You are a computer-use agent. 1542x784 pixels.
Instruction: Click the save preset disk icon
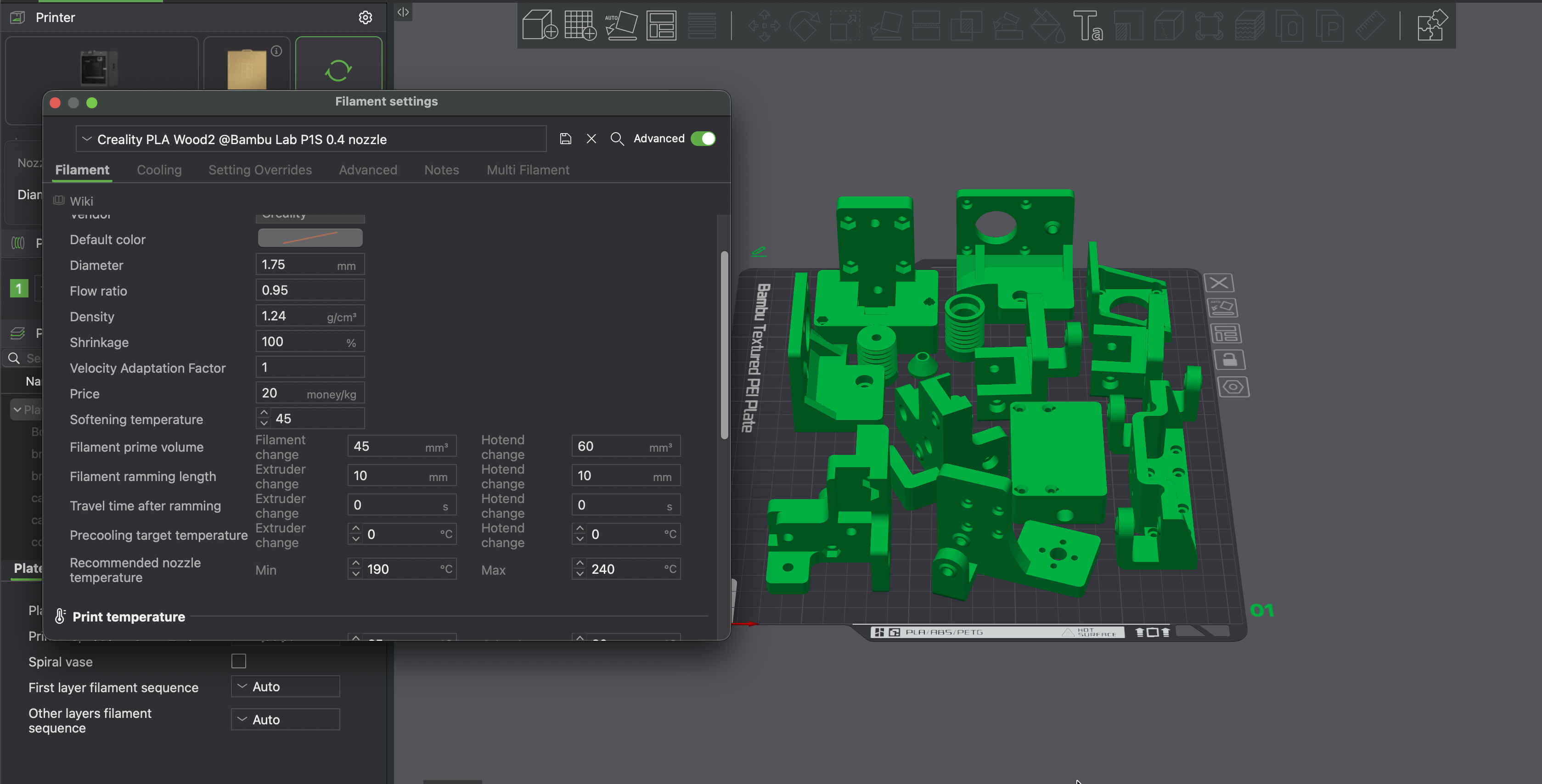coord(565,139)
